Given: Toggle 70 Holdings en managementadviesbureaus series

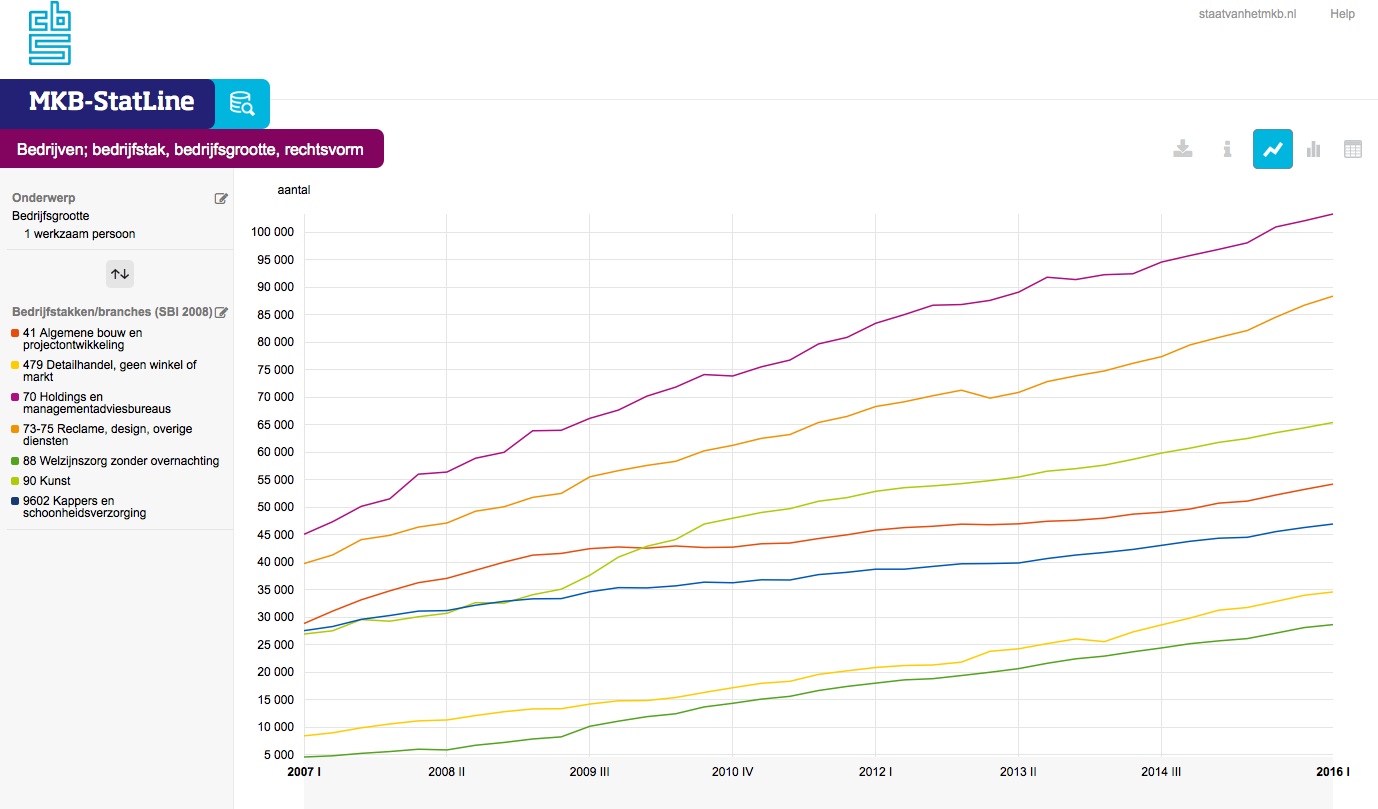Looking at the screenshot, I should [96, 403].
